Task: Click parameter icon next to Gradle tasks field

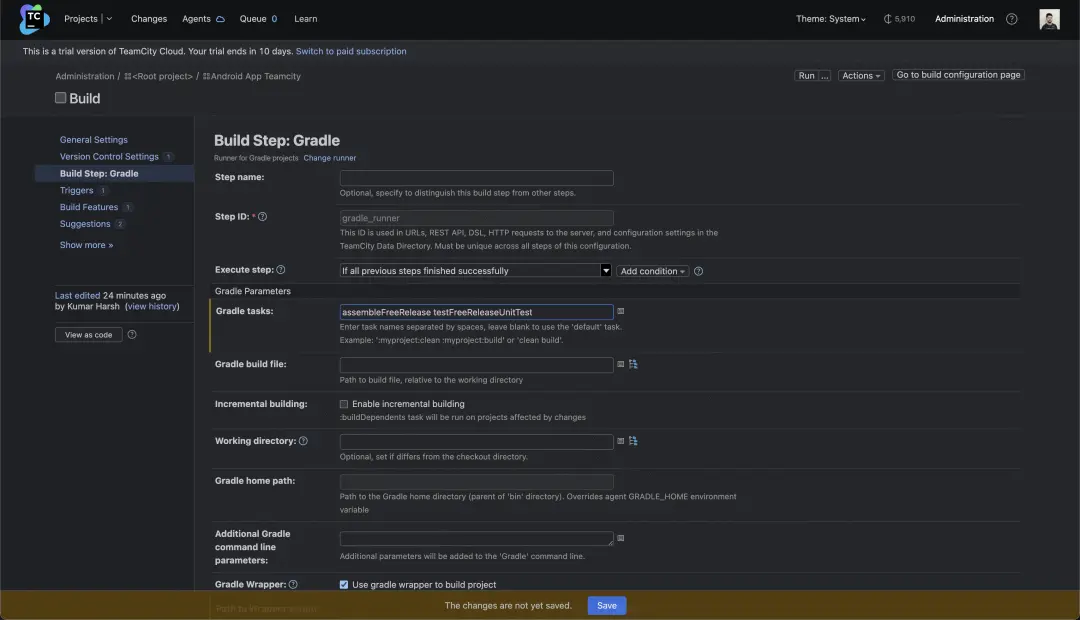Action: [x=621, y=312]
